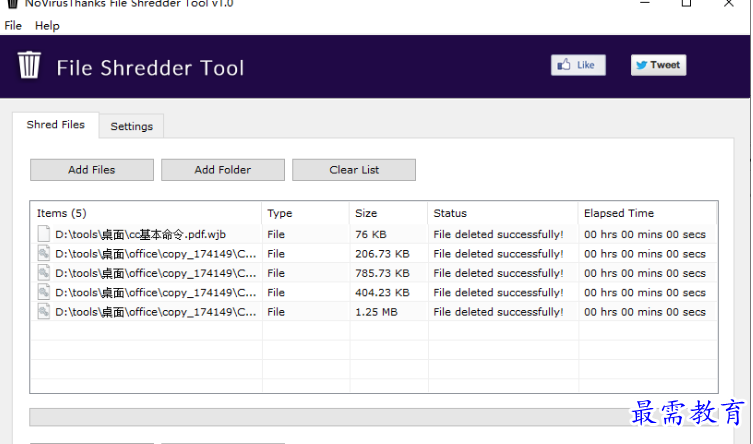
Task: Sort by the Elapsed Time column header
Action: (647, 213)
